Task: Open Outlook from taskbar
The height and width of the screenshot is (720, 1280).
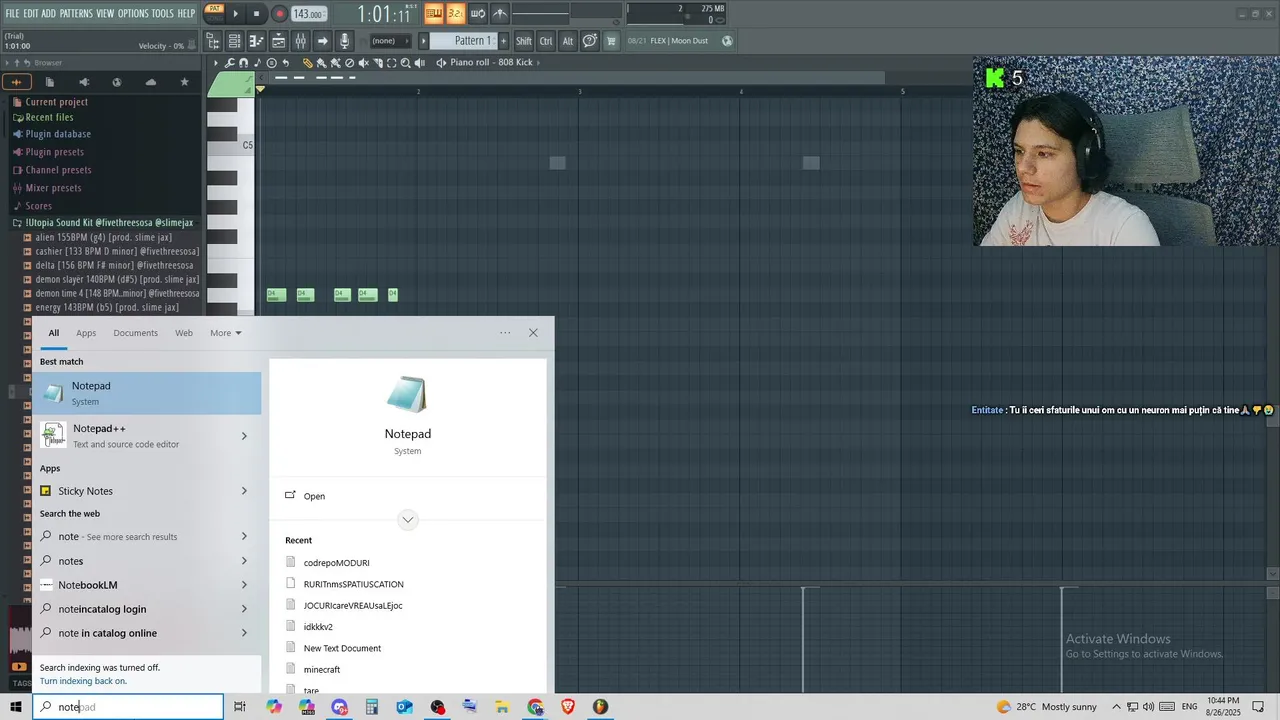Action: (404, 707)
